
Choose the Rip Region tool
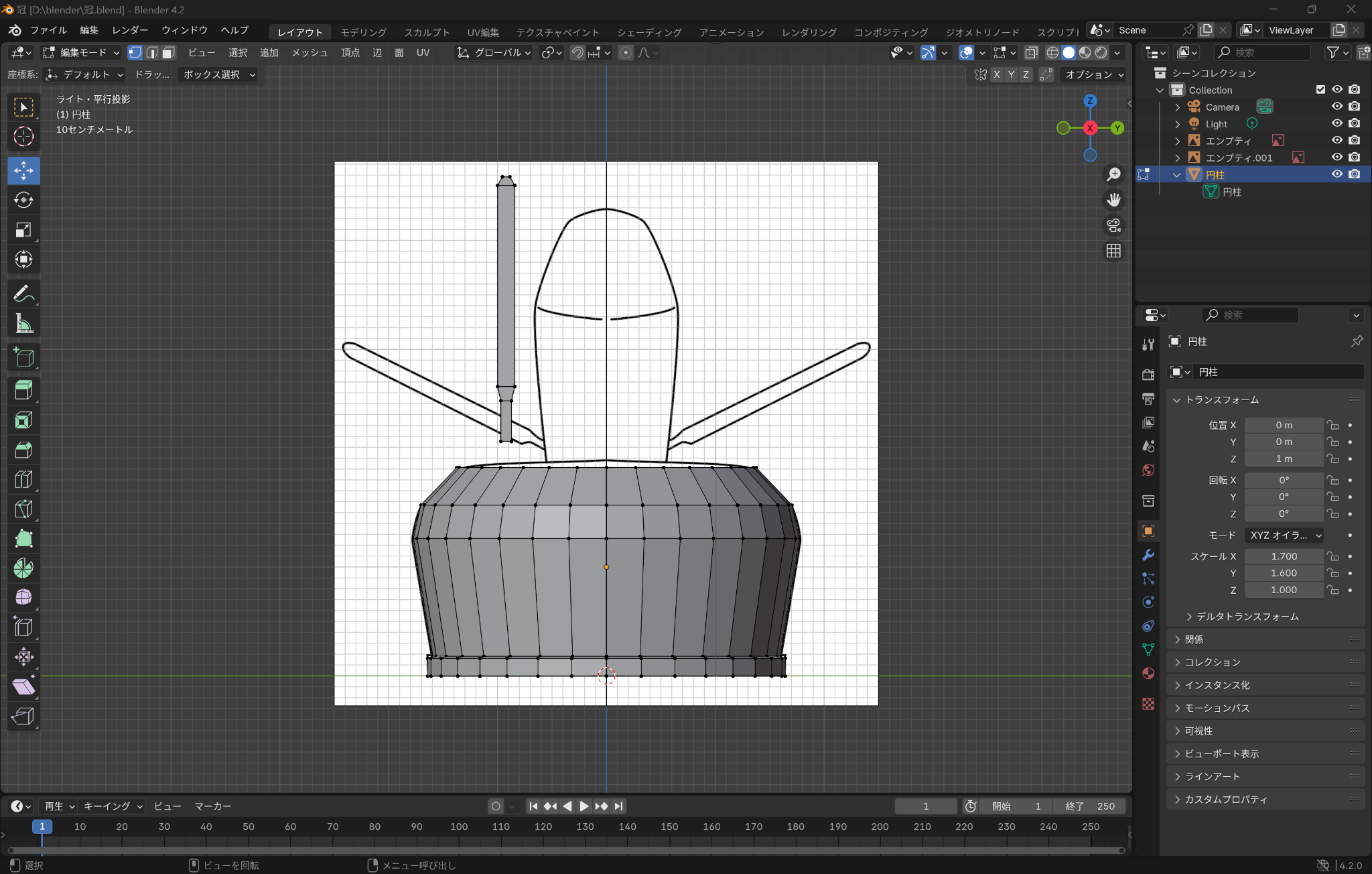click(23, 716)
